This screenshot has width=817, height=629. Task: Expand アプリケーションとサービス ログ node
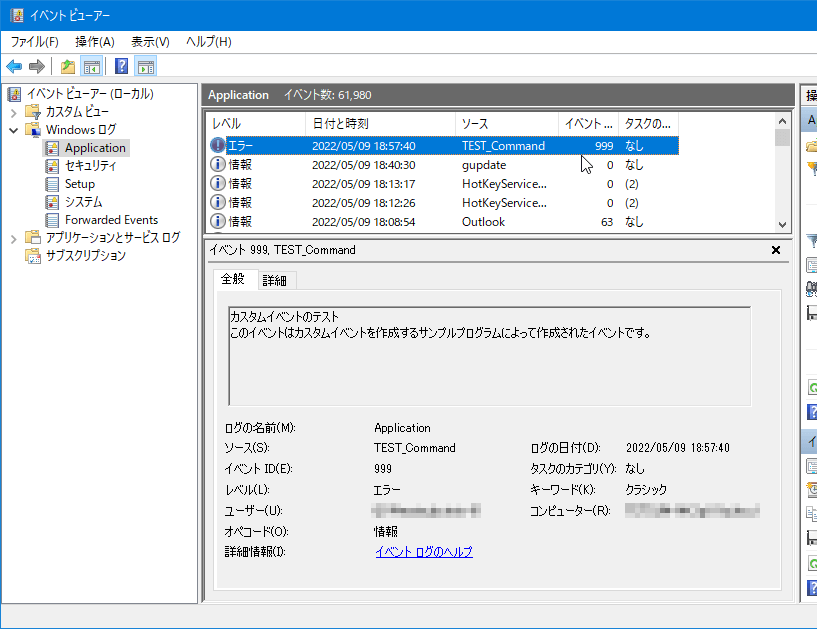pos(13,238)
